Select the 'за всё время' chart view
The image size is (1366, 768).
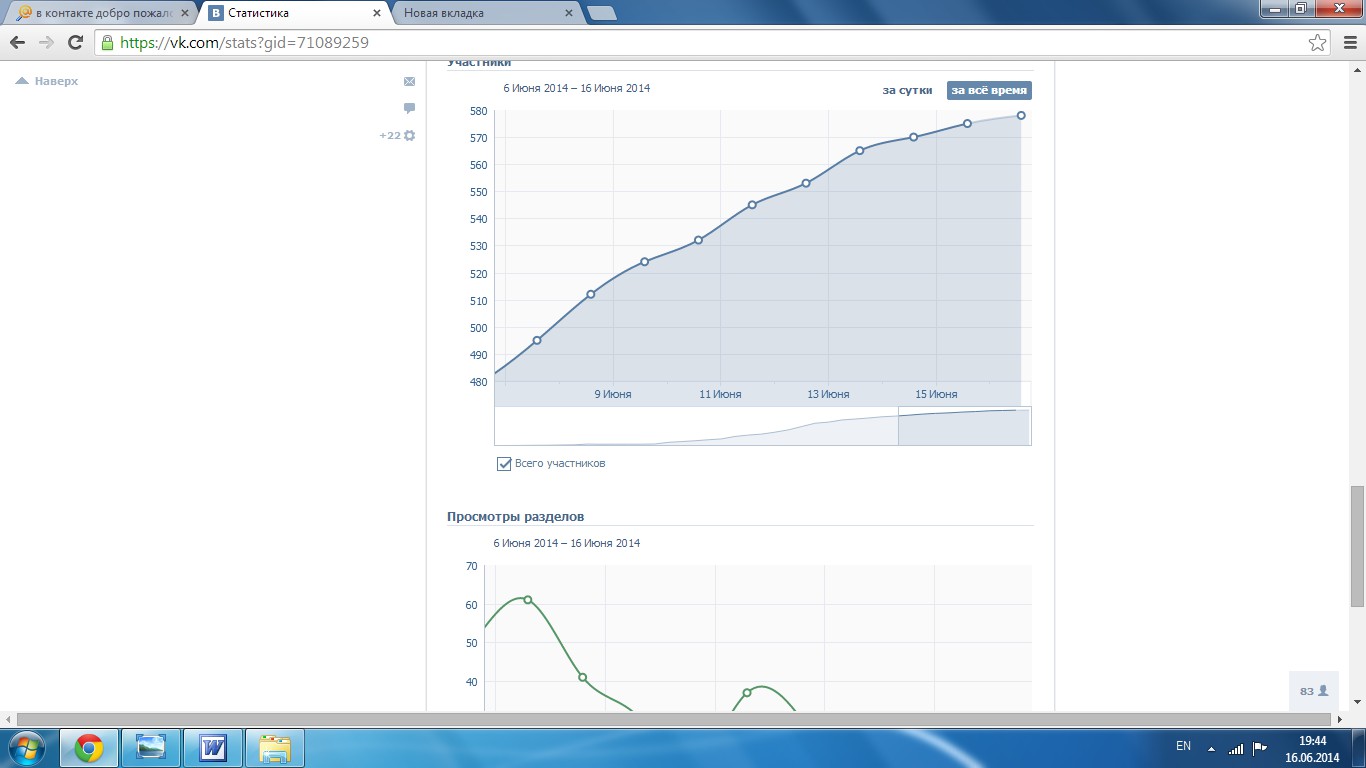[989, 90]
